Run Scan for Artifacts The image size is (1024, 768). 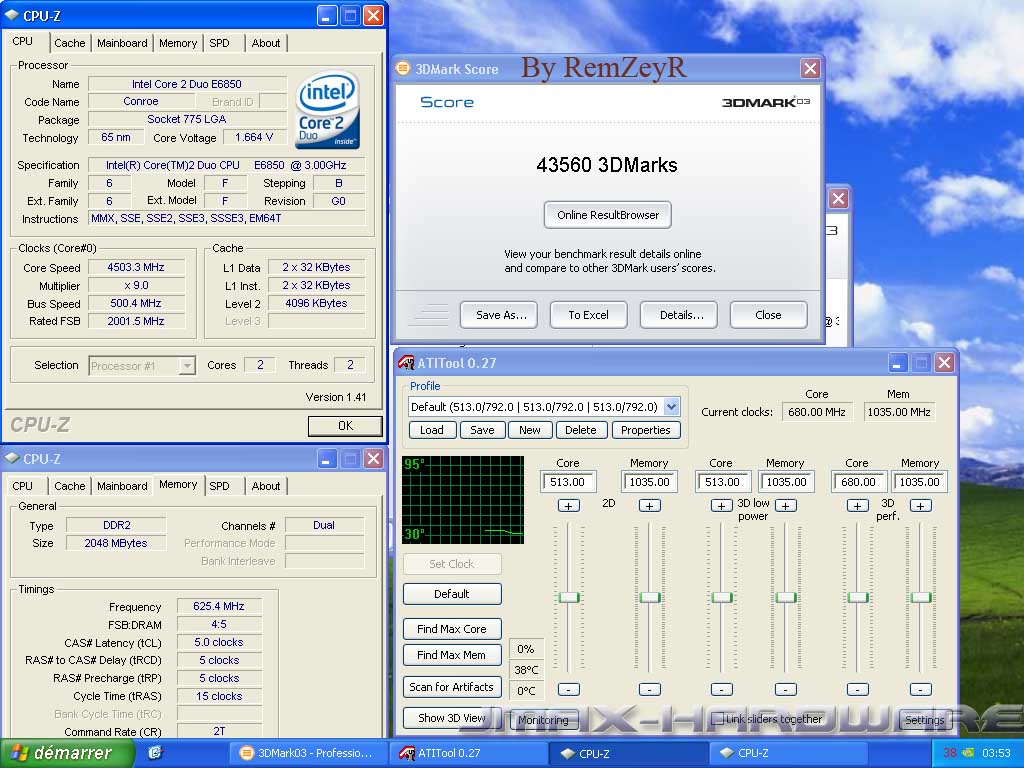452,687
